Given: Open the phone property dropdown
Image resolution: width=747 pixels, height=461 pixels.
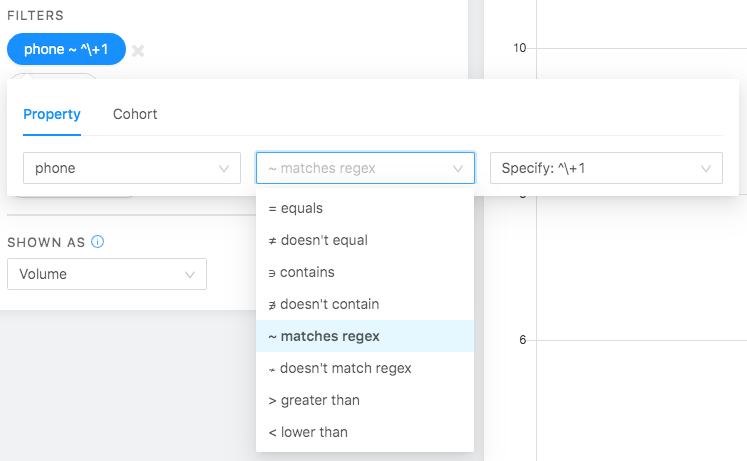Looking at the screenshot, I should pyautogui.click(x=131, y=168).
